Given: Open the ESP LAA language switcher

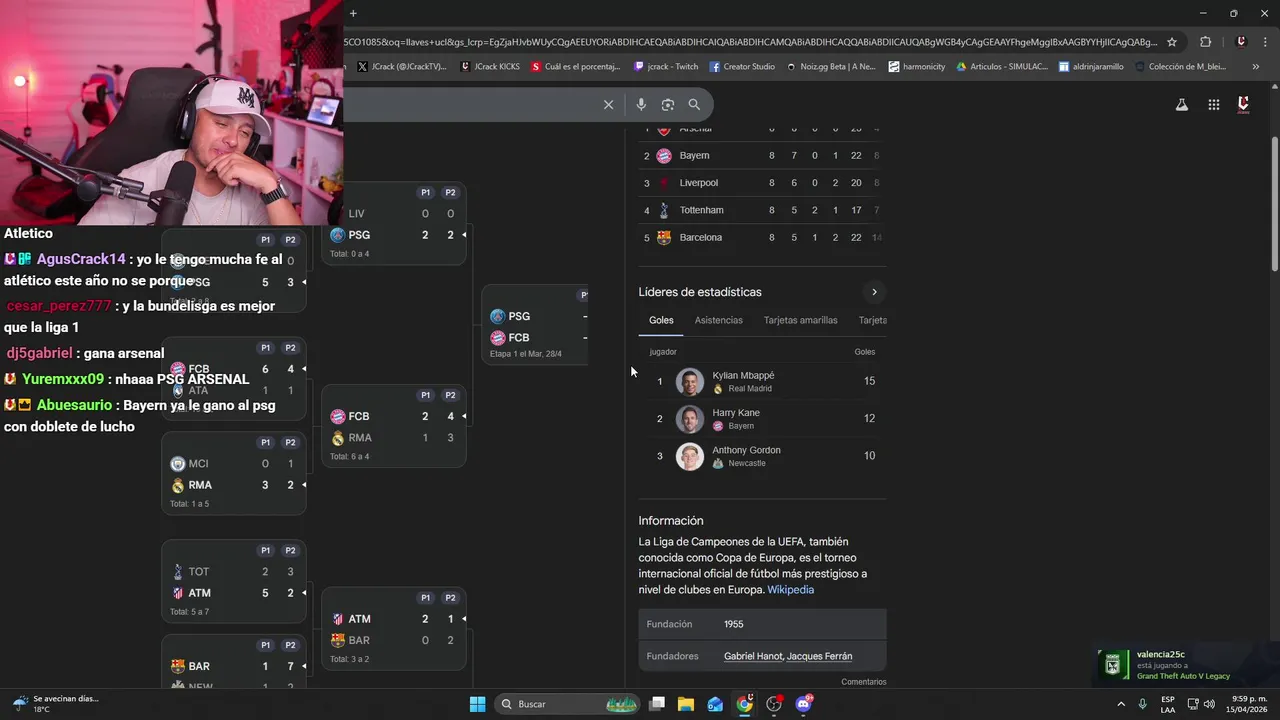Looking at the screenshot, I should (1168, 704).
